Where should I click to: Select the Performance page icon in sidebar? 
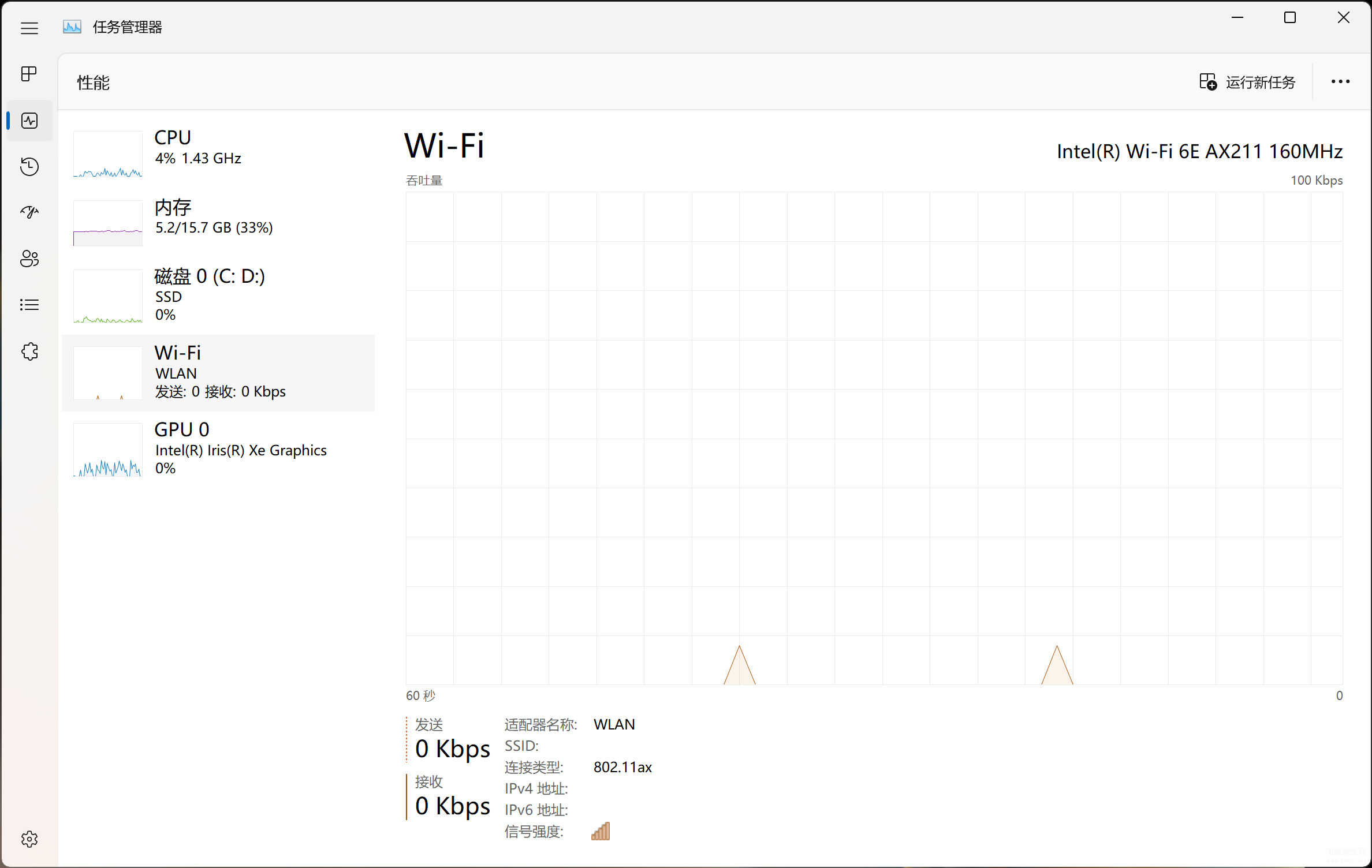pos(29,121)
